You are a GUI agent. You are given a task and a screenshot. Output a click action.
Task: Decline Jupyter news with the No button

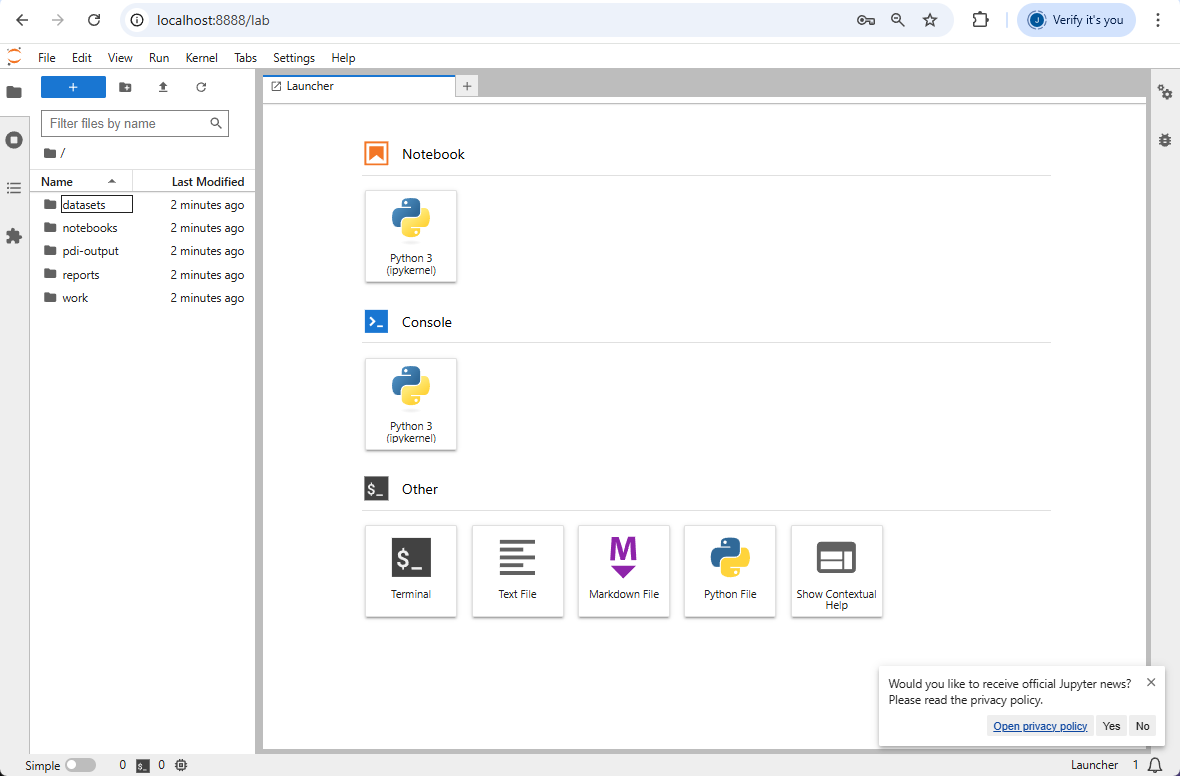coord(1142,726)
